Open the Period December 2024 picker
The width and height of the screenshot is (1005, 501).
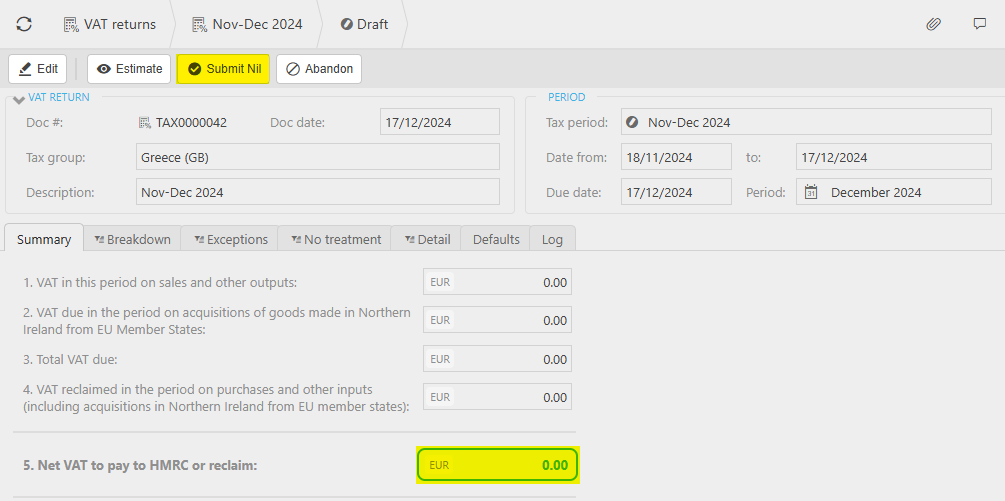click(x=893, y=192)
